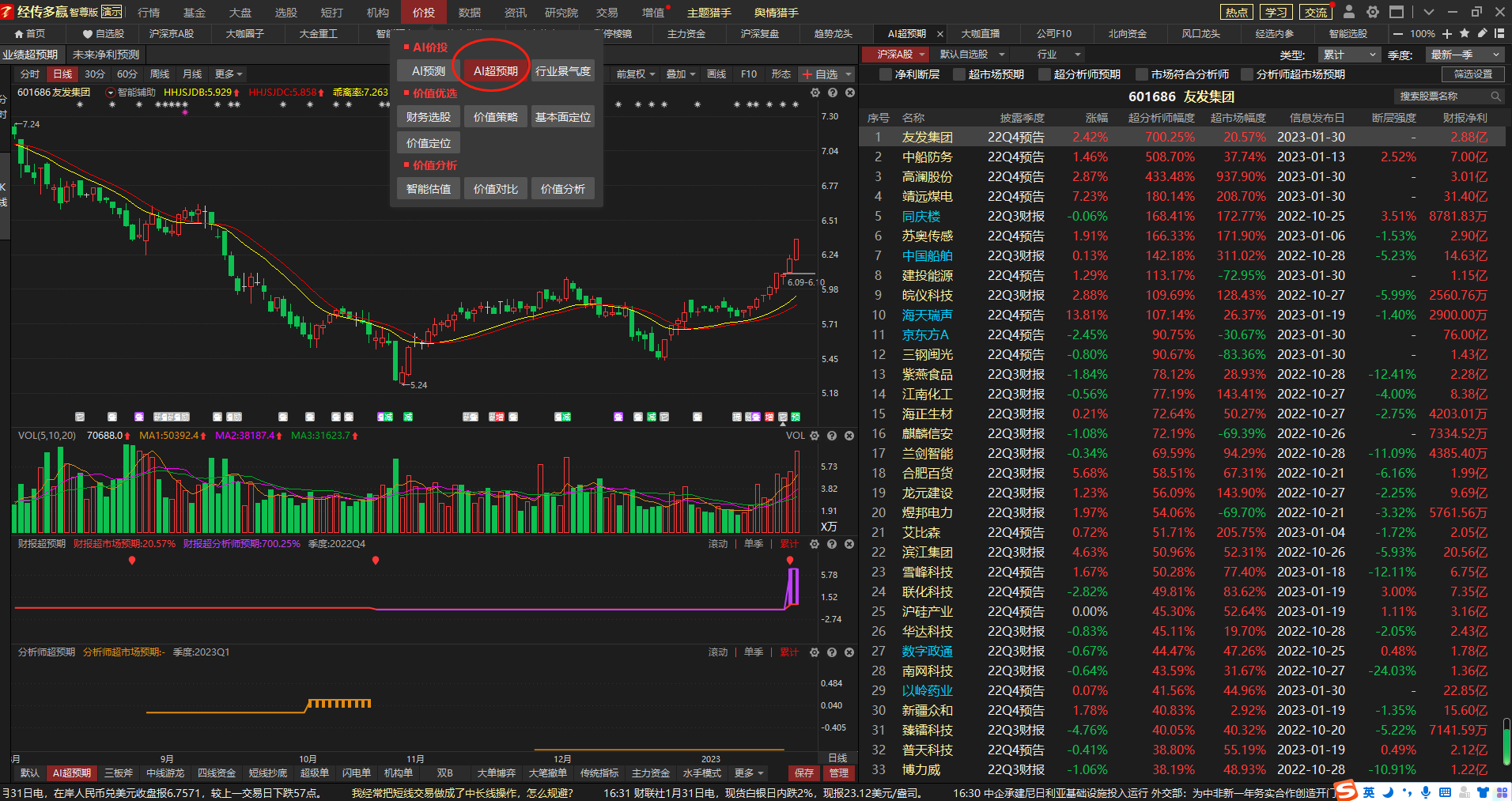Open the 数据 top menu

click(470, 13)
